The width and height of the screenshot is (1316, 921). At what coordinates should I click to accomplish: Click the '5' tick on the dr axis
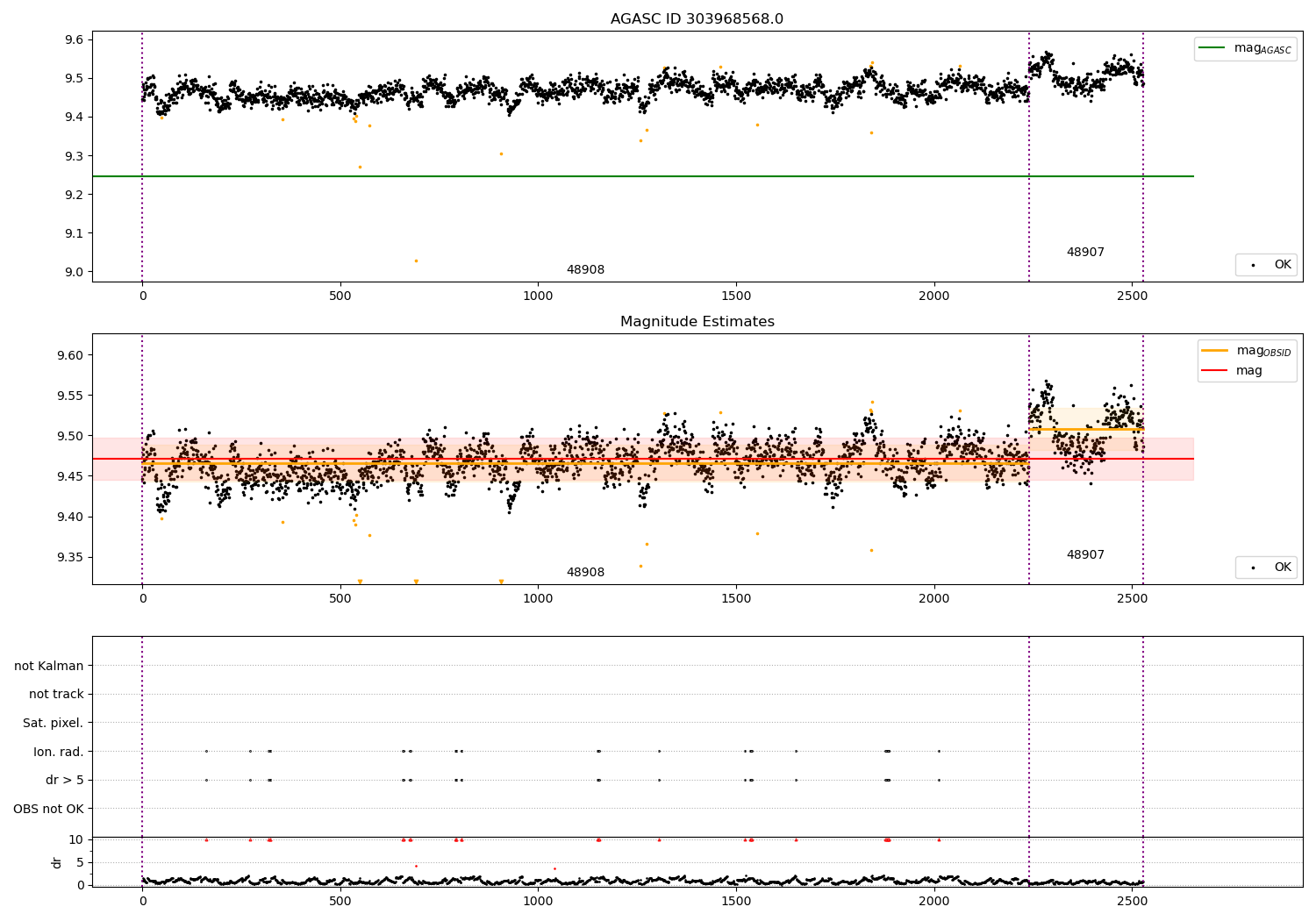pyautogui.click(x=80, y=862)
